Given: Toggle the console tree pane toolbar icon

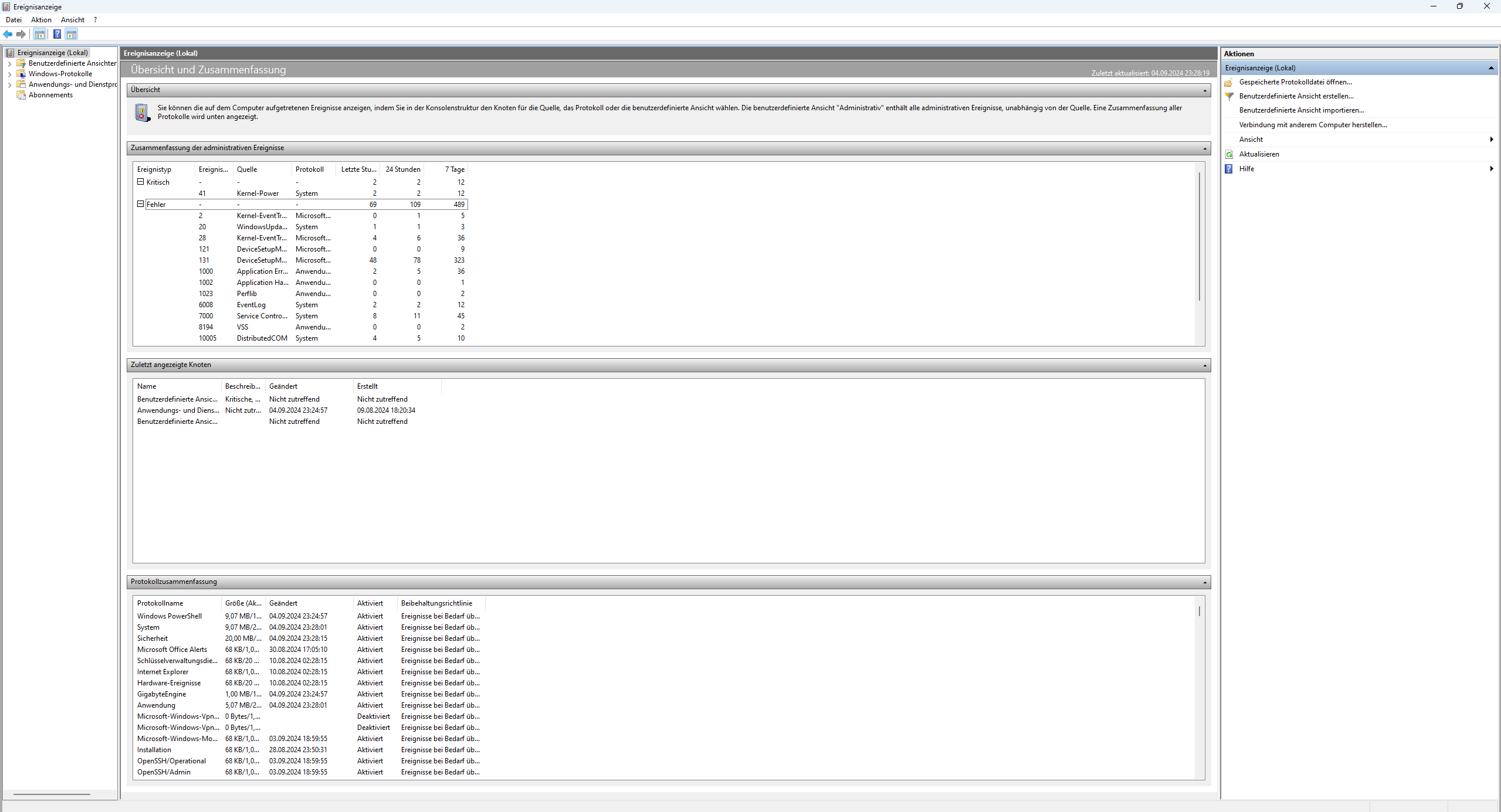Looking at the screenshot, I should [x=39, y=35].
